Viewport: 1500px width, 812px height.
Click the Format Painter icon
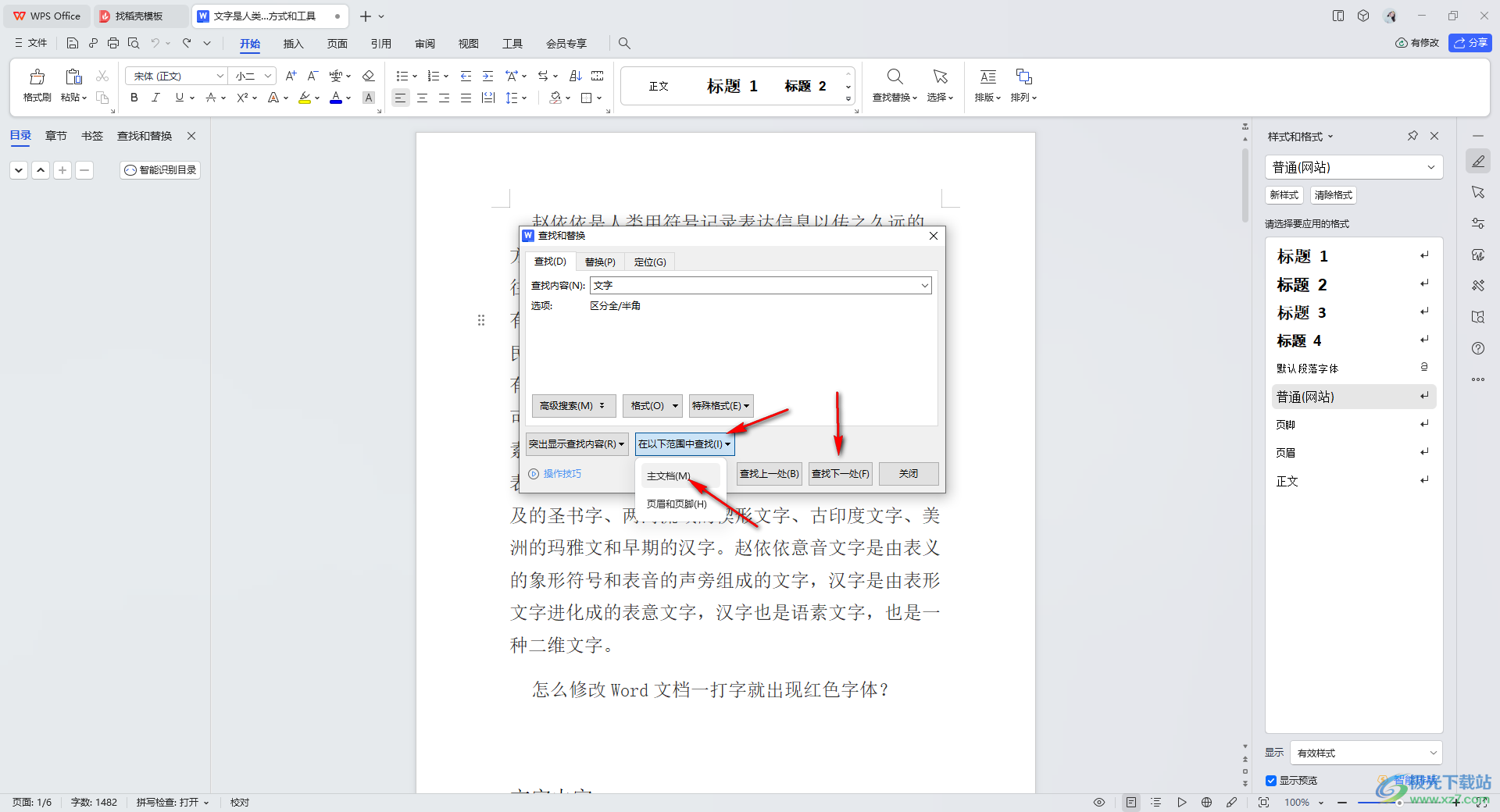[37, 77]
